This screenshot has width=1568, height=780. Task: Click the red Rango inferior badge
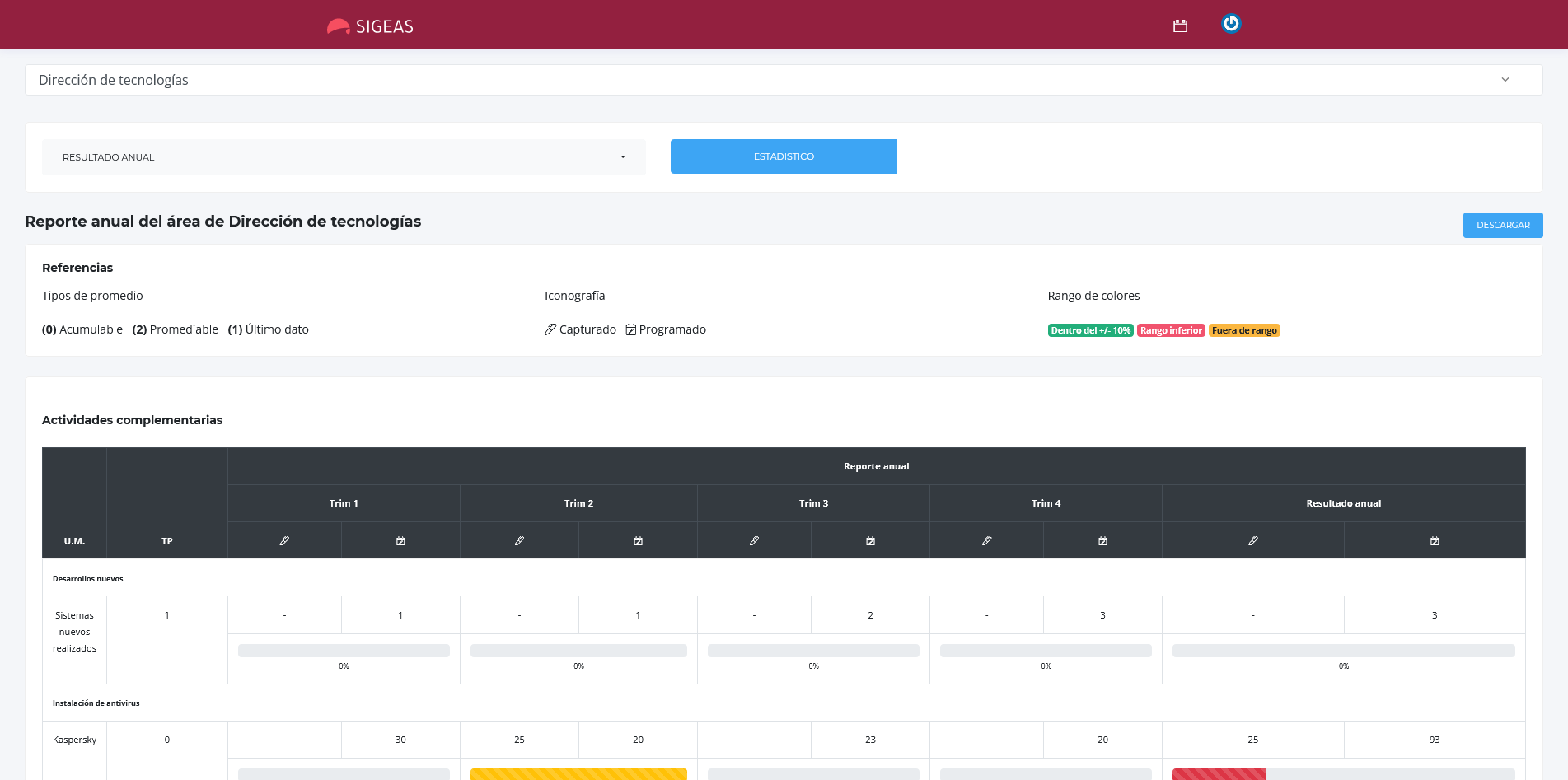1171,330
